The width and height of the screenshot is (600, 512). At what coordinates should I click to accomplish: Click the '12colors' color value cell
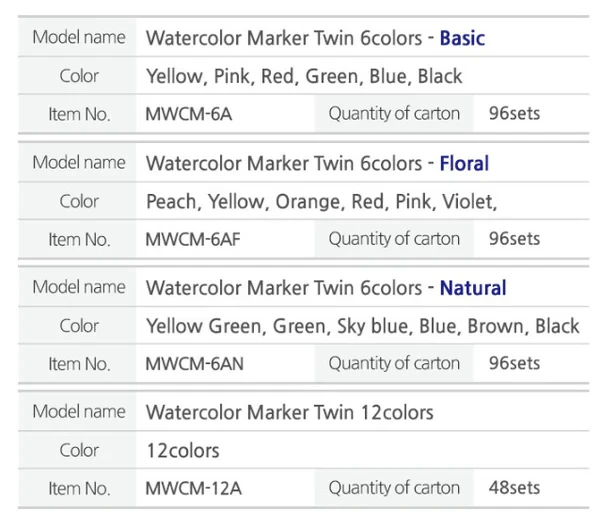pos(182,451)
